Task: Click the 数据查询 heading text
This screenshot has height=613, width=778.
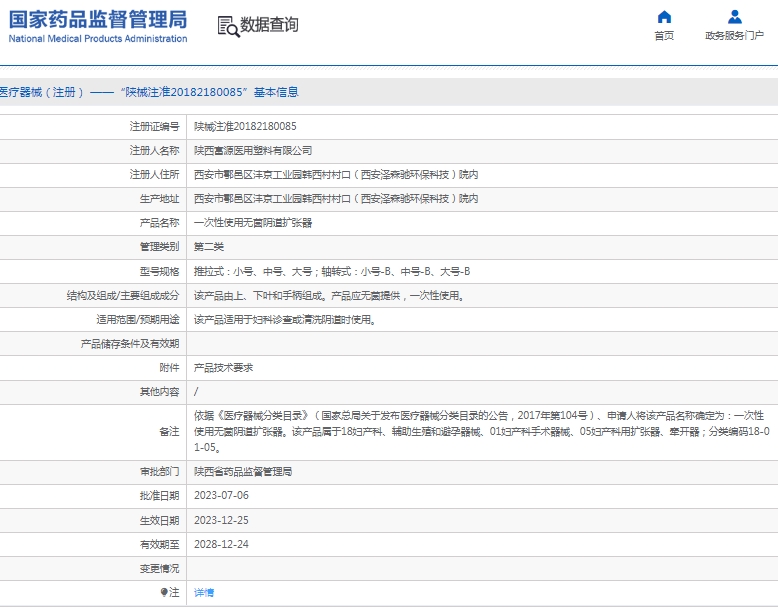Action: (269, 24)
